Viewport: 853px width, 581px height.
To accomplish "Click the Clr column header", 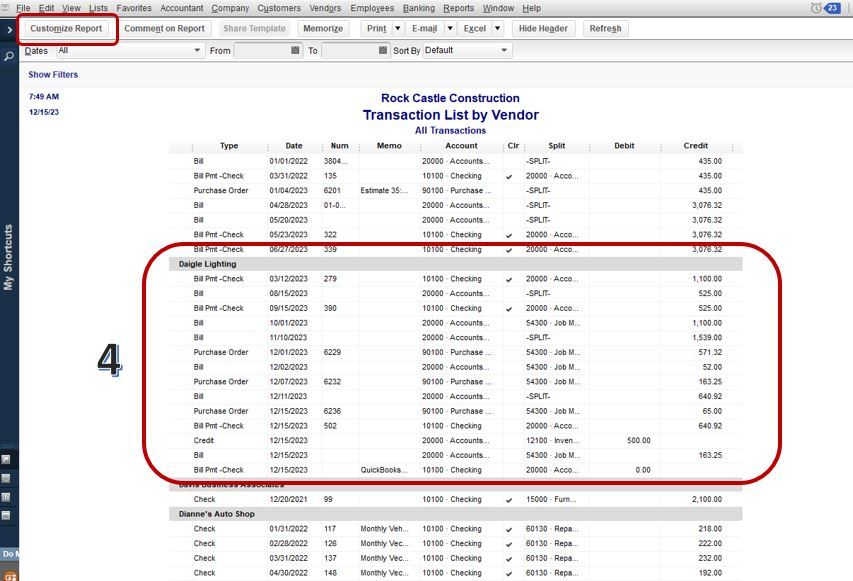I will point(513,146).
